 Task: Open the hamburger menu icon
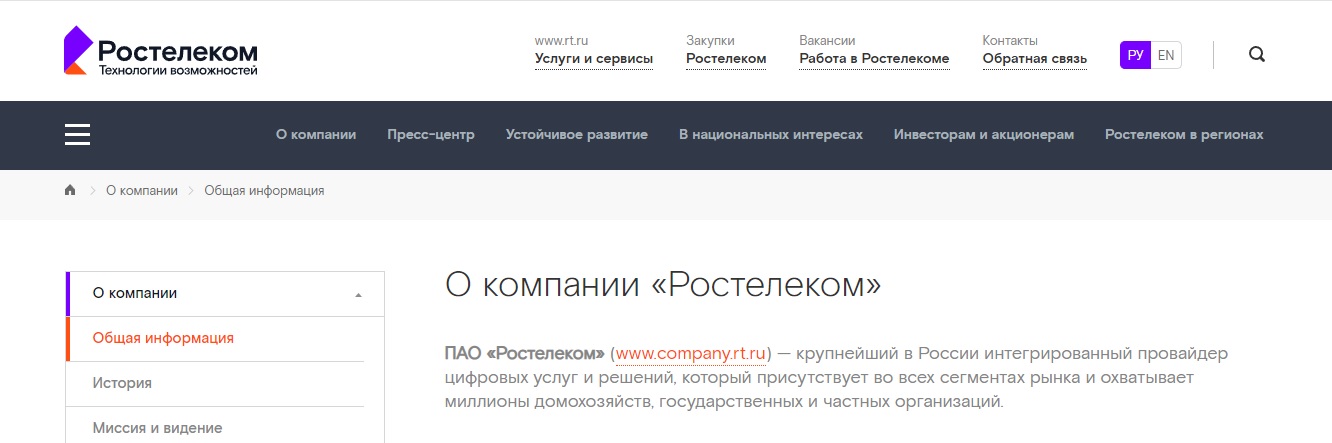78,135
